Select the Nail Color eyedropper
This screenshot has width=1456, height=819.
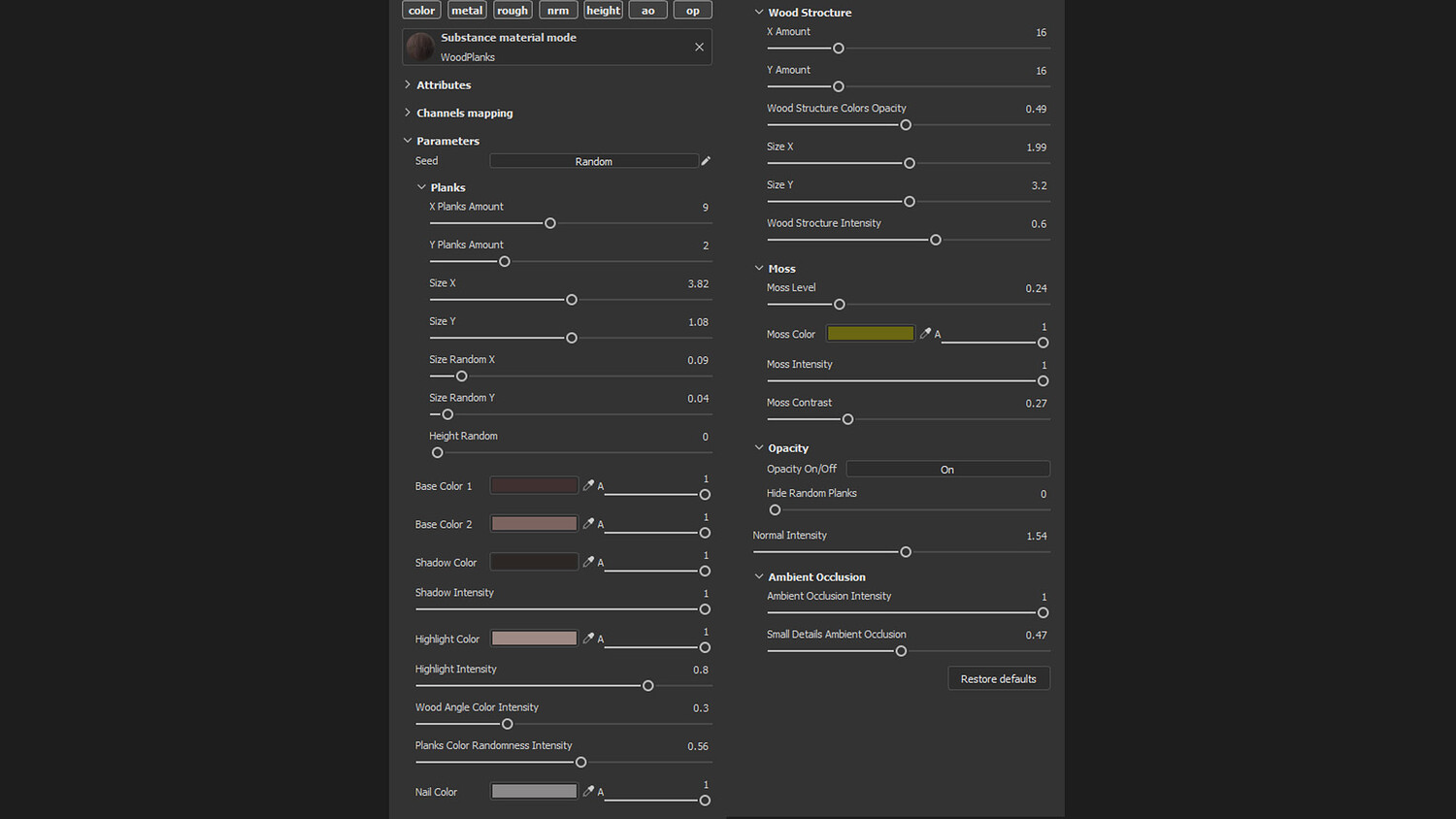[588, 791]
